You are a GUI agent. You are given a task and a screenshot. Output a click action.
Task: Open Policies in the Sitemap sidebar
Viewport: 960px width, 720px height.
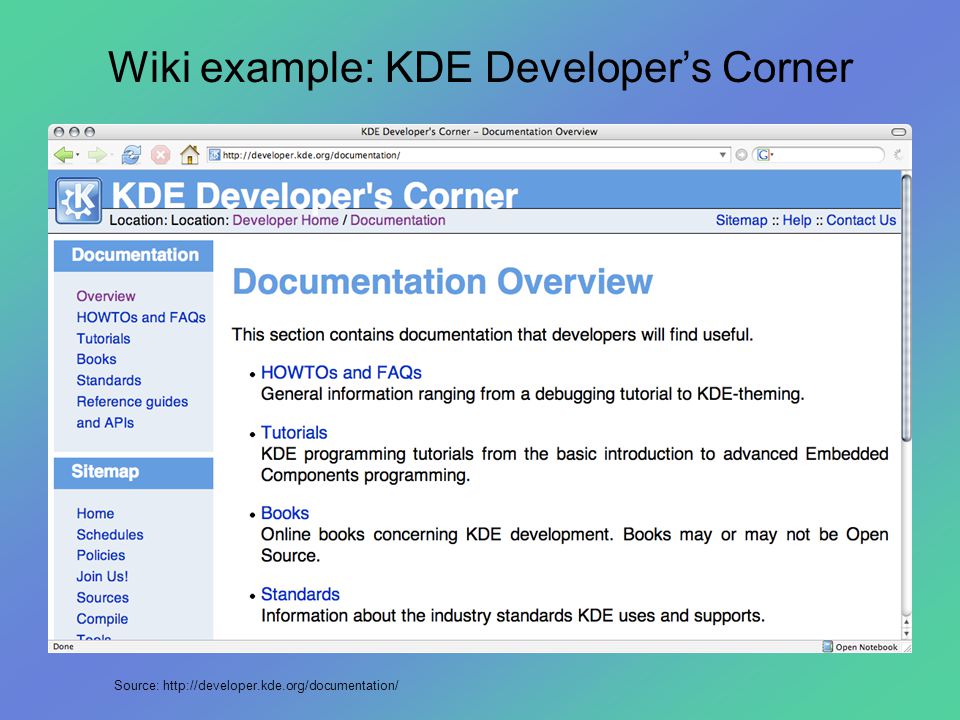(101, 555)
